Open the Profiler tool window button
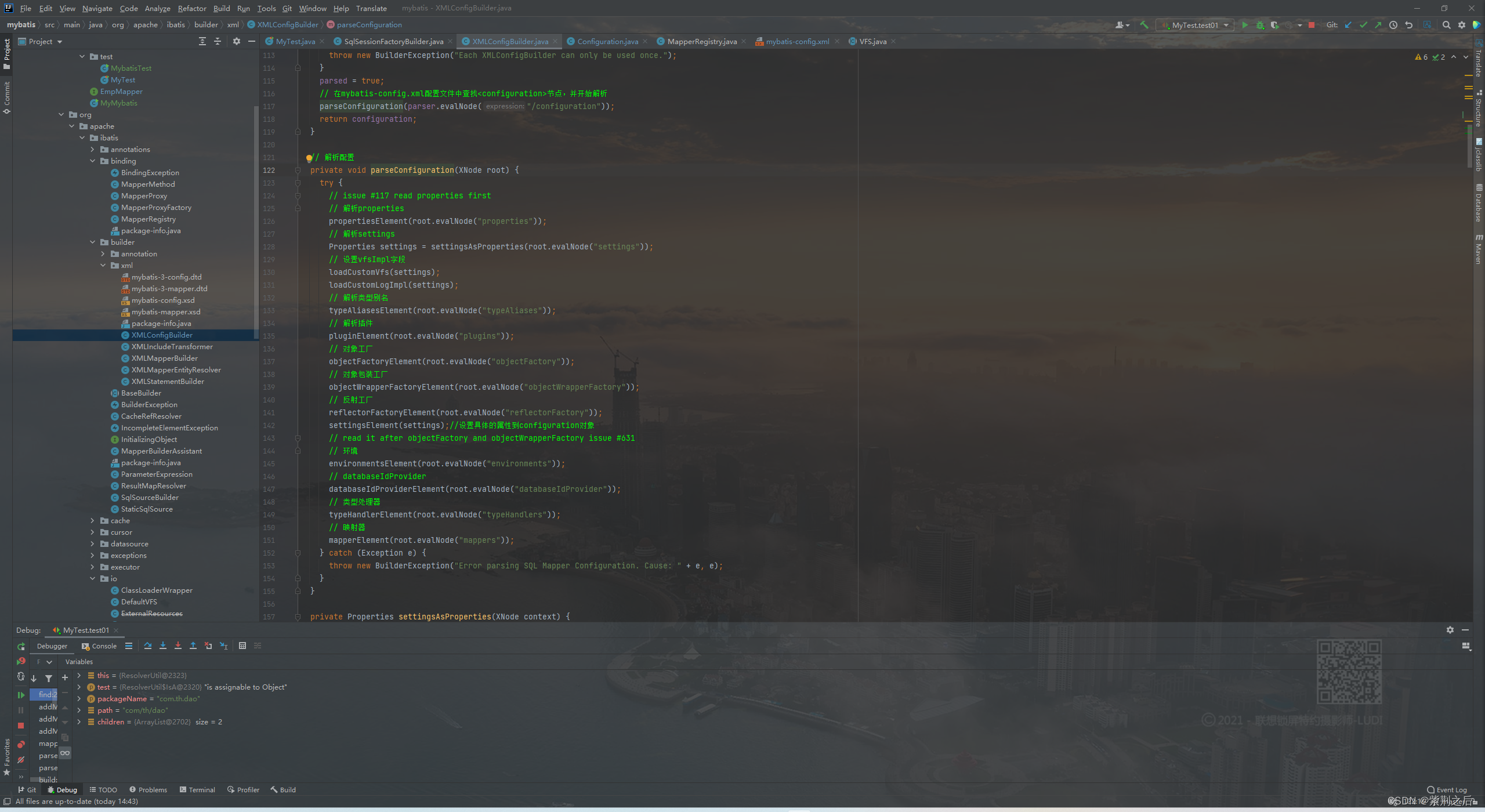The width and height of the screenshot is (1485, 812). 244,789
